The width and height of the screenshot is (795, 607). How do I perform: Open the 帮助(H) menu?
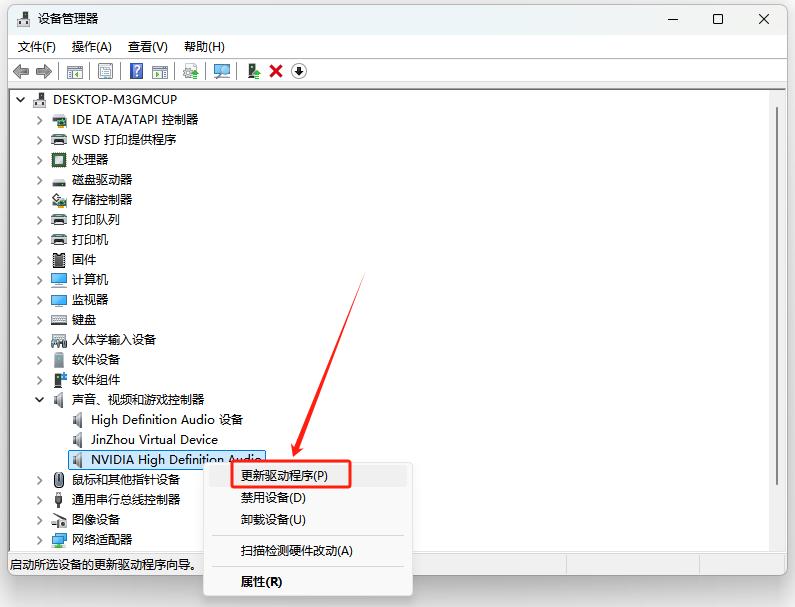(x=204, y=47)
